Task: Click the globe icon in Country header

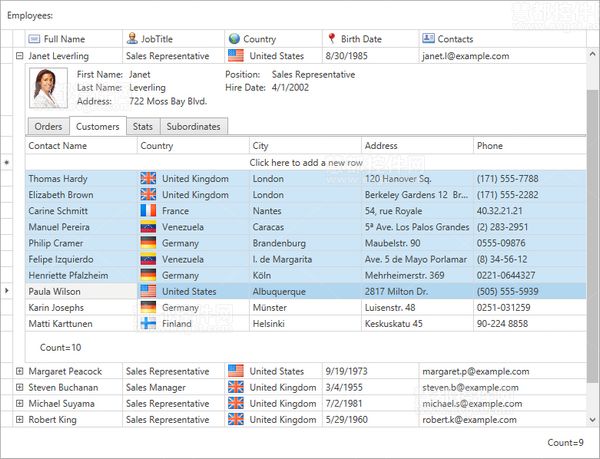Action: click(234, 39)
